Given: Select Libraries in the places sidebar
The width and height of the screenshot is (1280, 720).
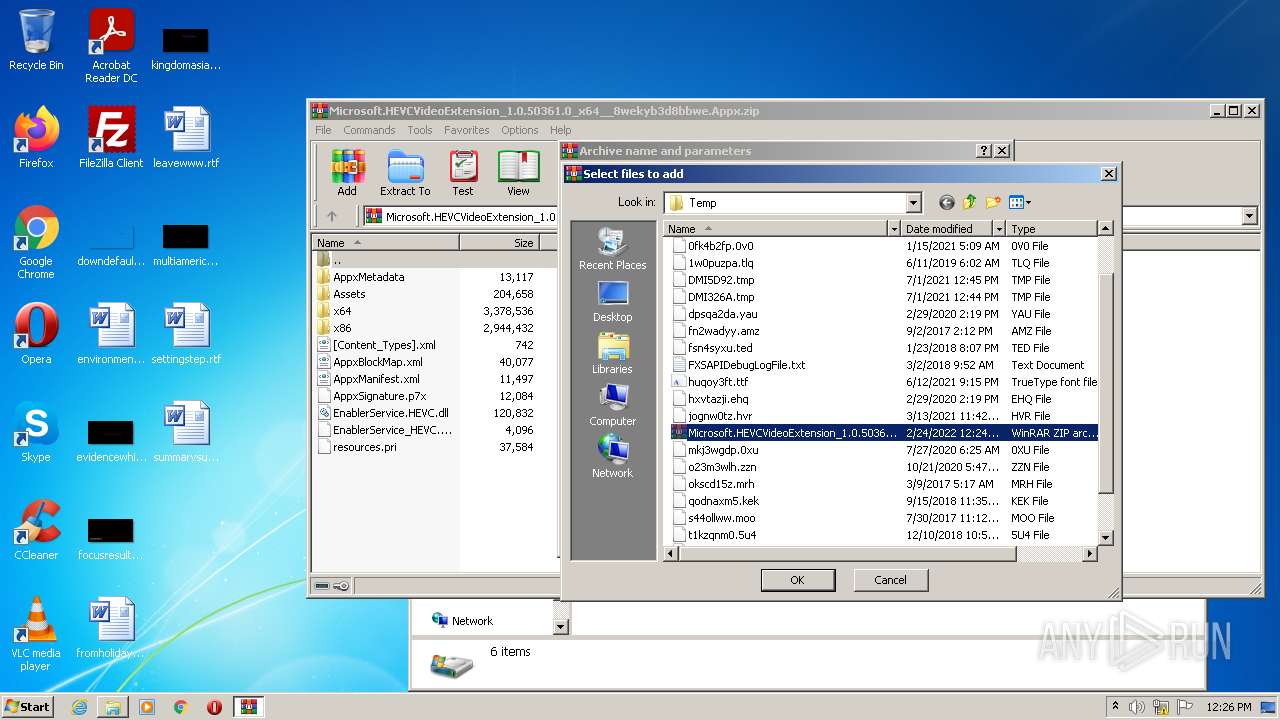Looking at the screenshot, I should 612,353.
